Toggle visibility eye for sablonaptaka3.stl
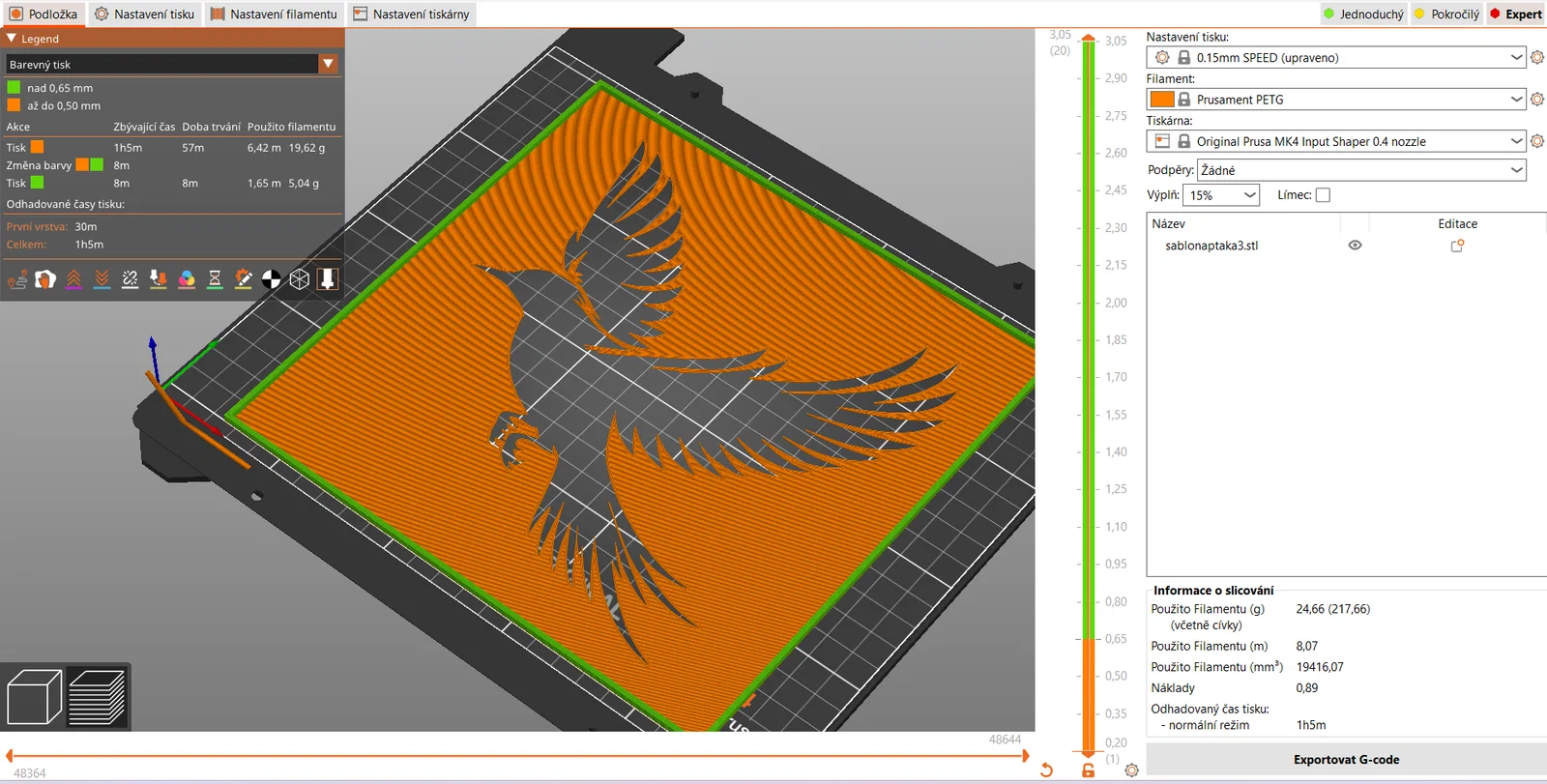Viewport: 1547px width, 784px height. (1355, 246)
